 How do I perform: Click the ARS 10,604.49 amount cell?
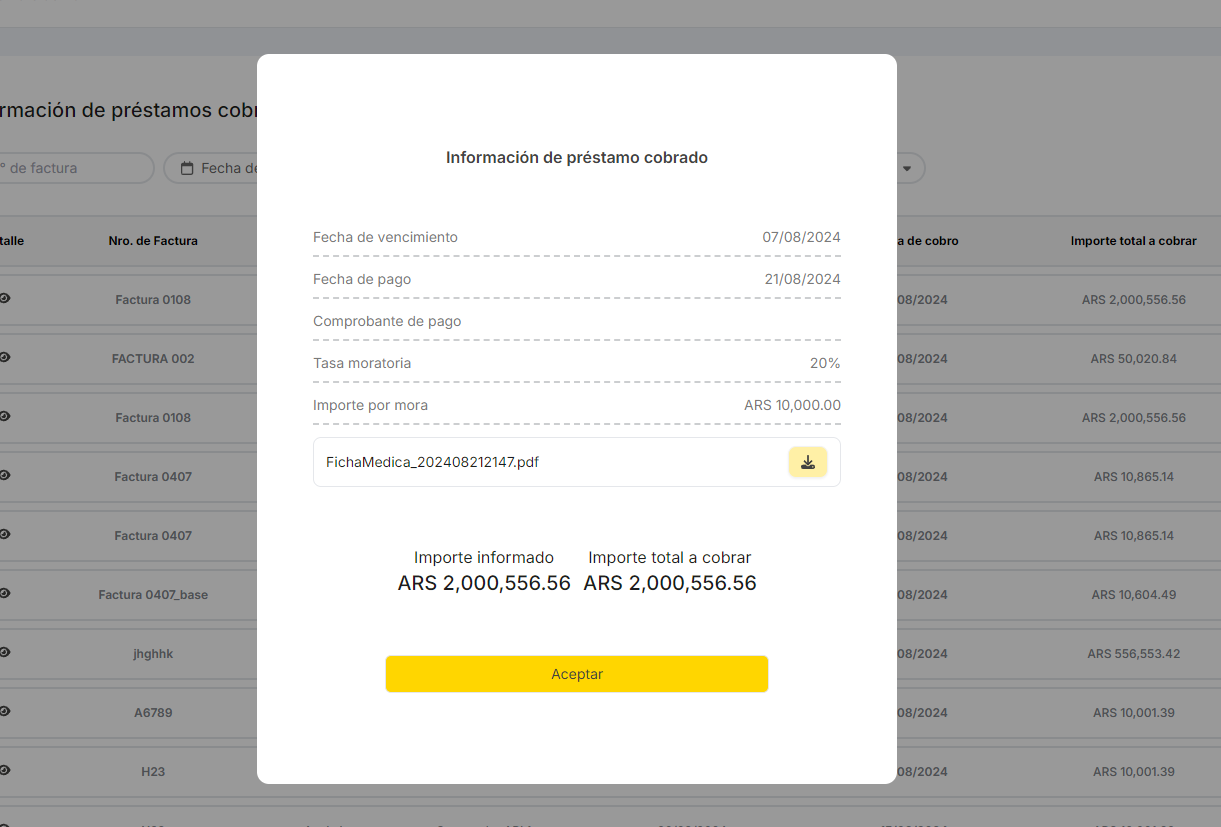[x=1133, y=595]
